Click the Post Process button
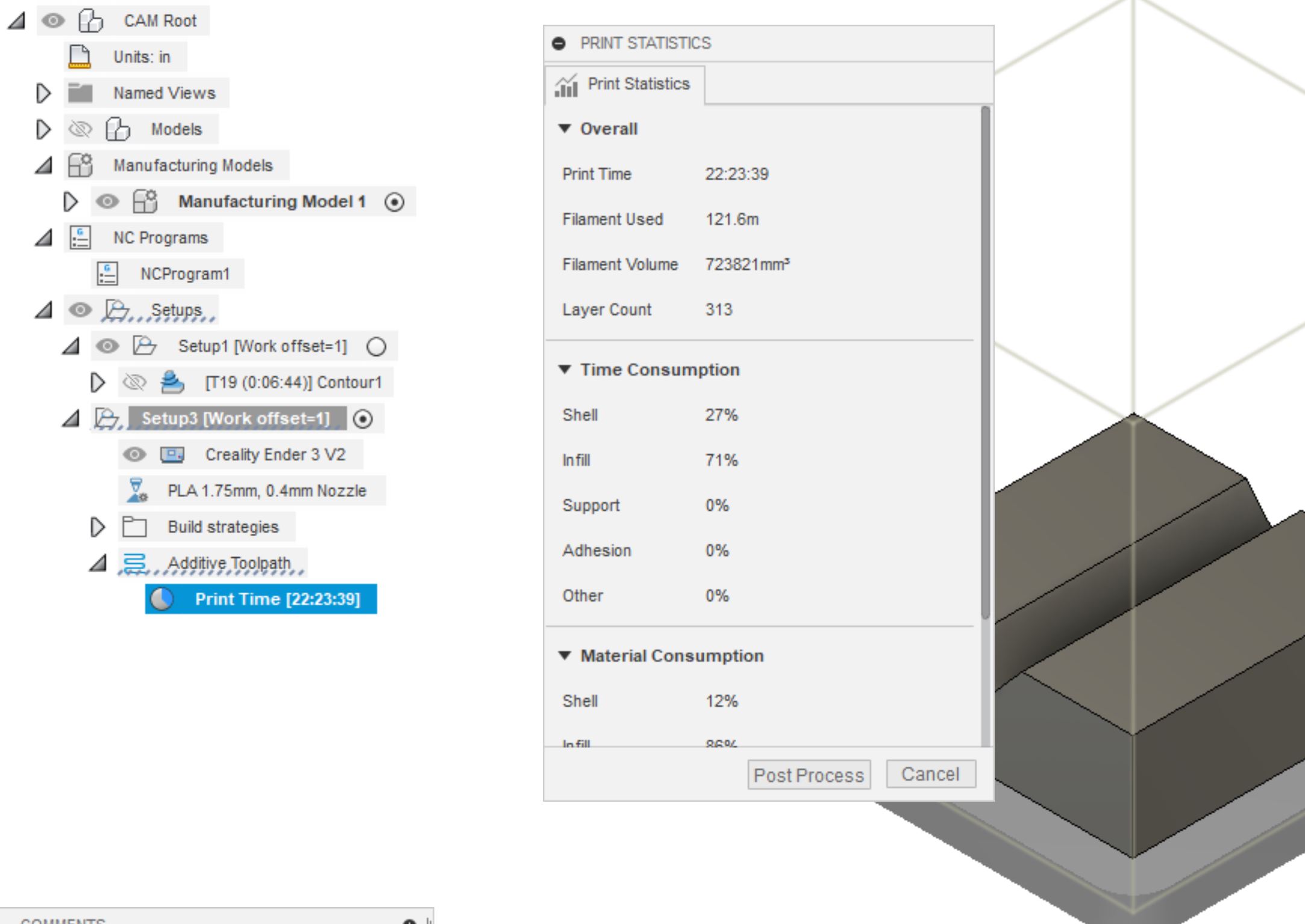Viewport: 1305px width, 924px height. (809, 775)
